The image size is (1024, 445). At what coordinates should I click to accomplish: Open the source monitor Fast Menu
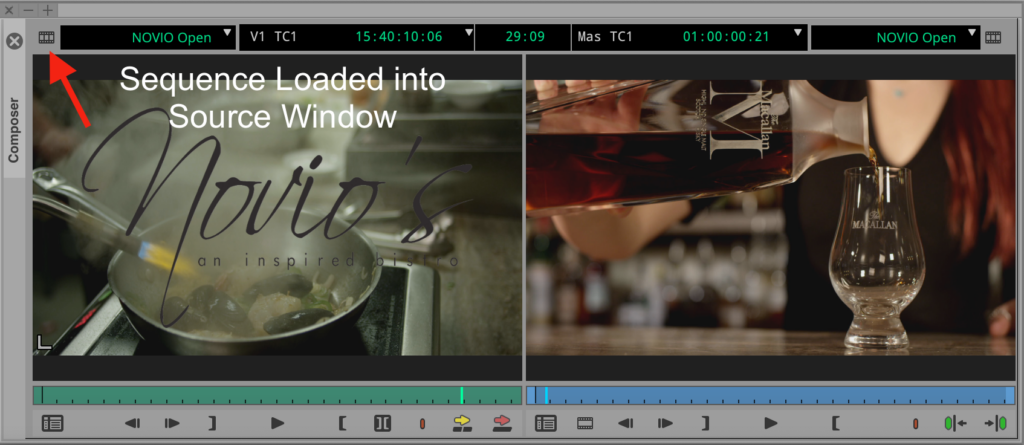click(x=52, y=423)
